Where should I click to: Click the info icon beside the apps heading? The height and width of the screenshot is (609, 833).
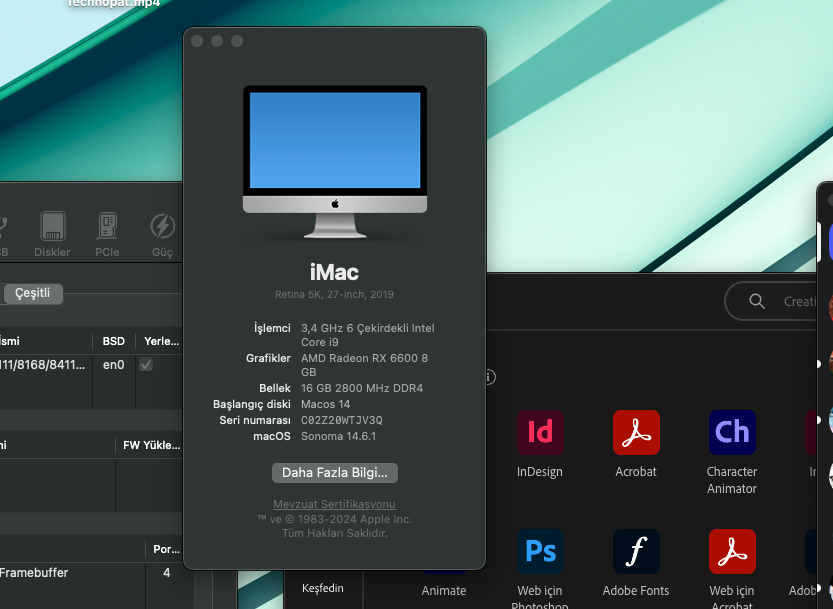click(x=489, y=377)
